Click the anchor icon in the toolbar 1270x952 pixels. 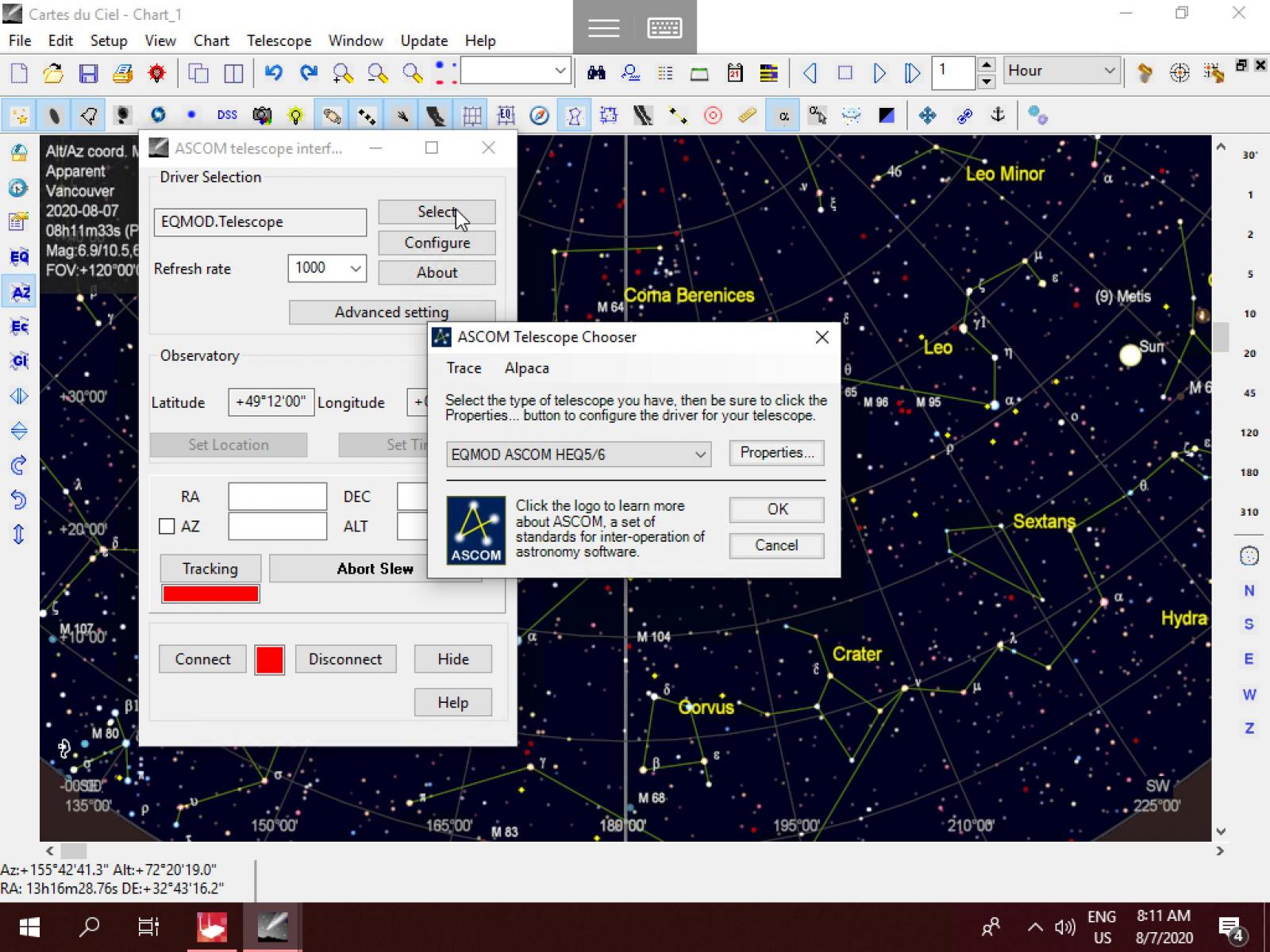coord(998,115)
